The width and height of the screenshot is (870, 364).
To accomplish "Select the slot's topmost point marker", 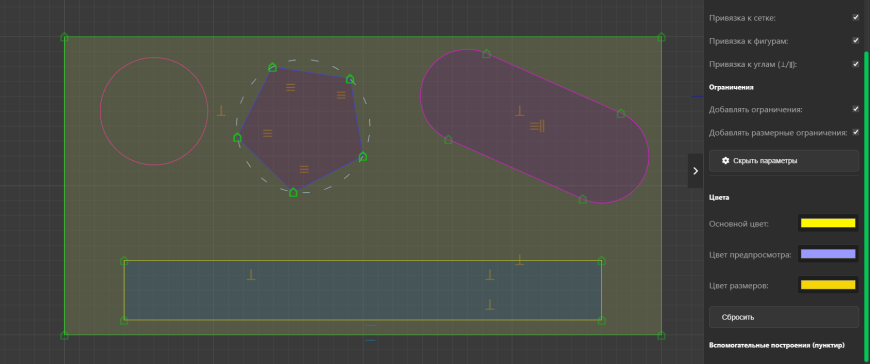I will [x=487, y=54].
